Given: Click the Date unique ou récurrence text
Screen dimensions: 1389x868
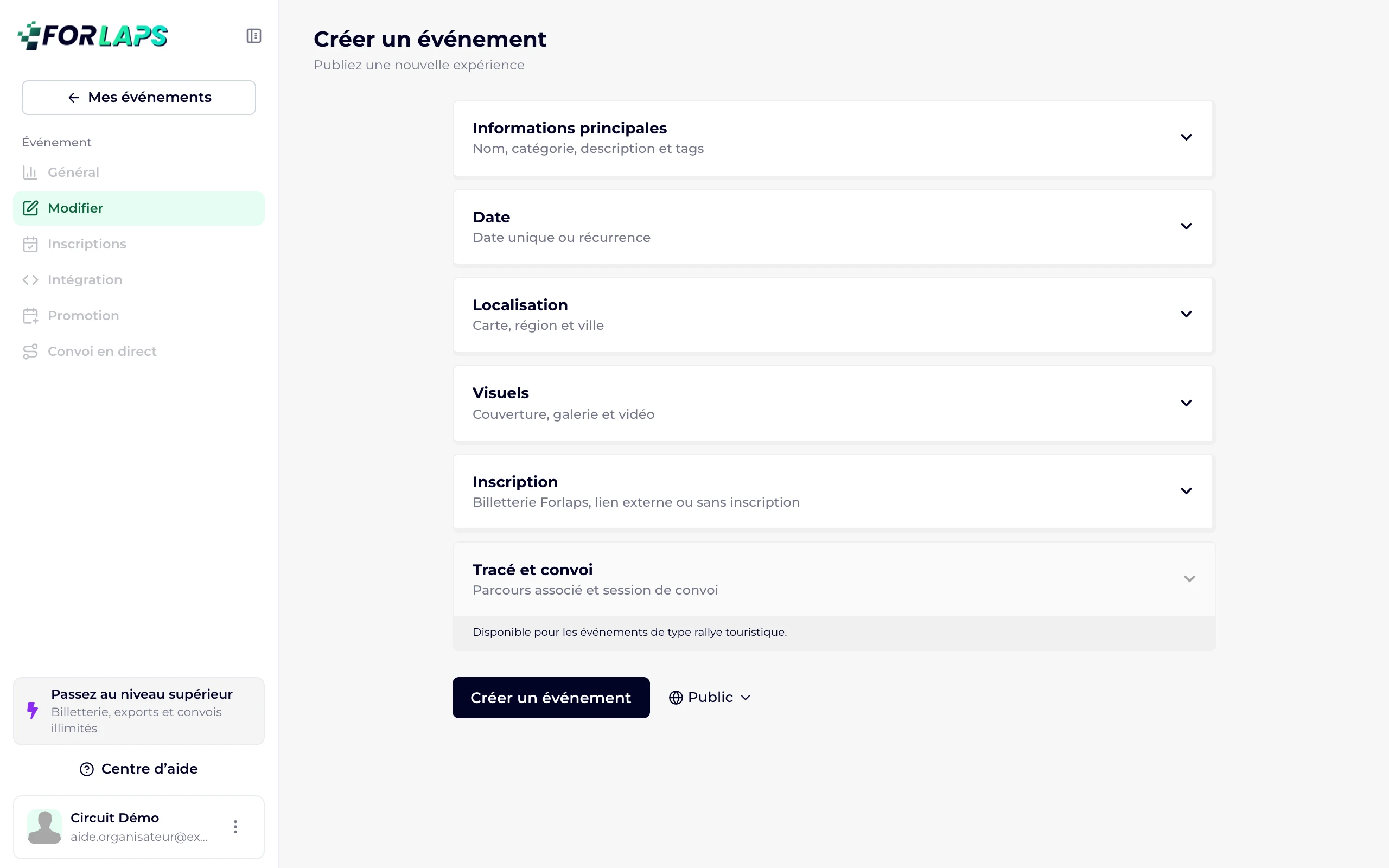Looking at the screenshot, I should click(562, 238).
